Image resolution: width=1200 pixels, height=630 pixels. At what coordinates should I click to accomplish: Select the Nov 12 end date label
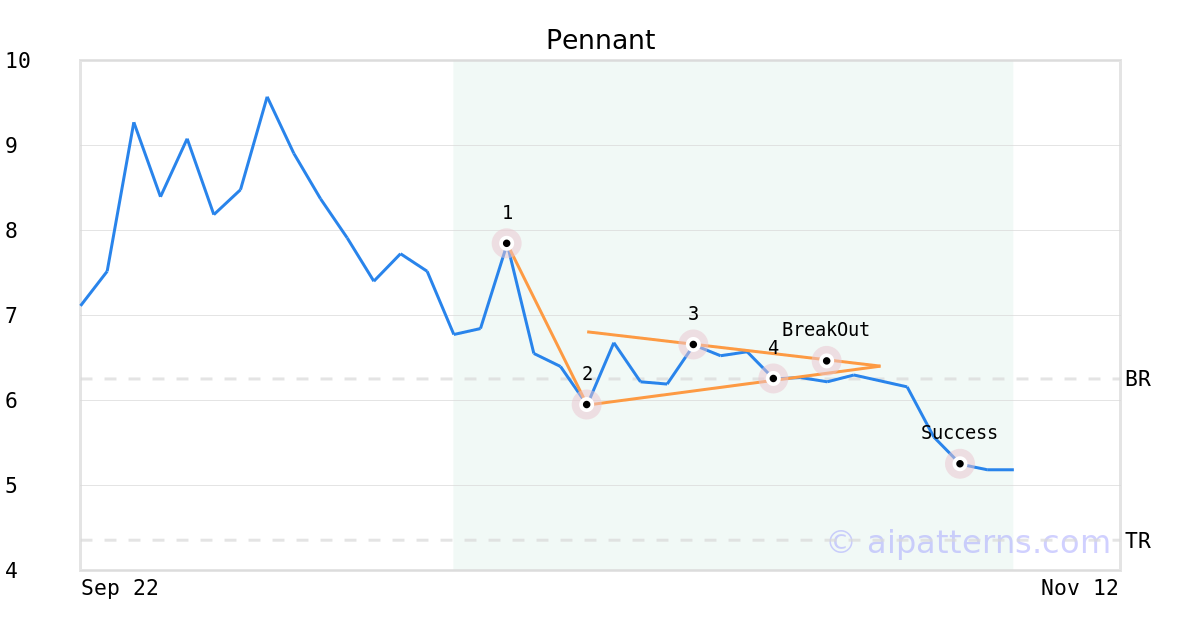[x=1079, y=588]
